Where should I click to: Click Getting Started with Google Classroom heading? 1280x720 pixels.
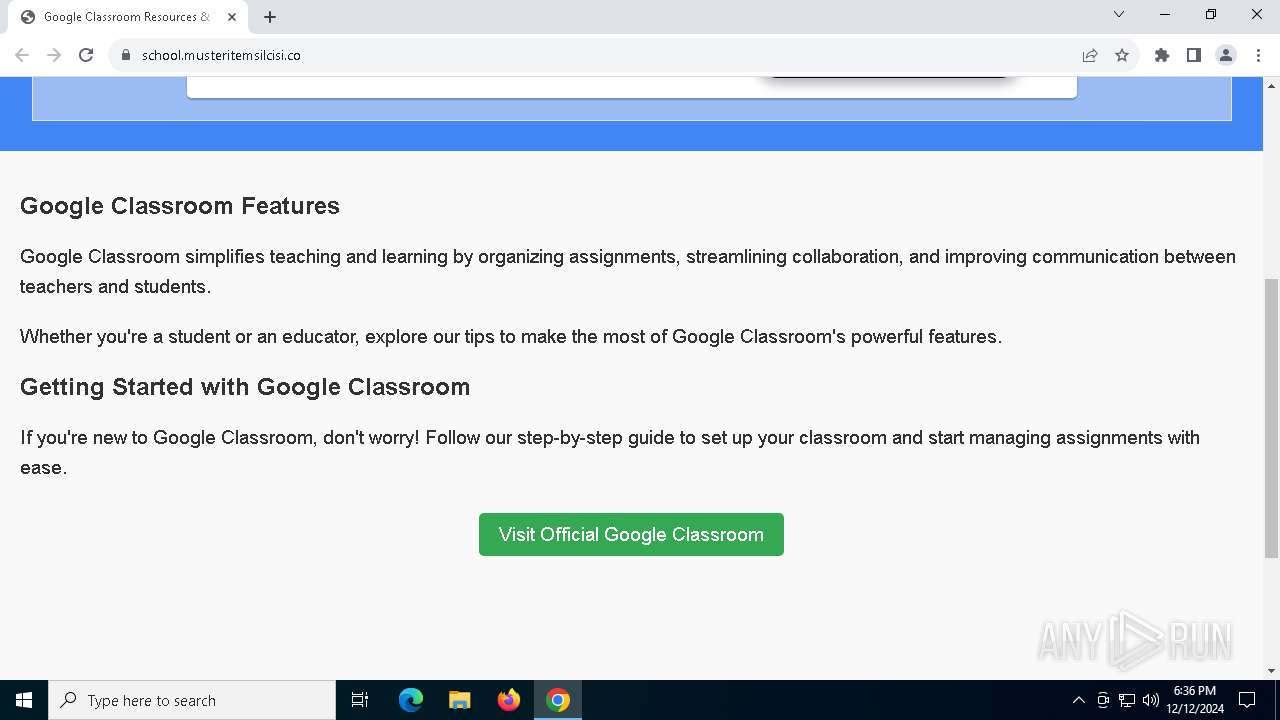tap(245, 387)
